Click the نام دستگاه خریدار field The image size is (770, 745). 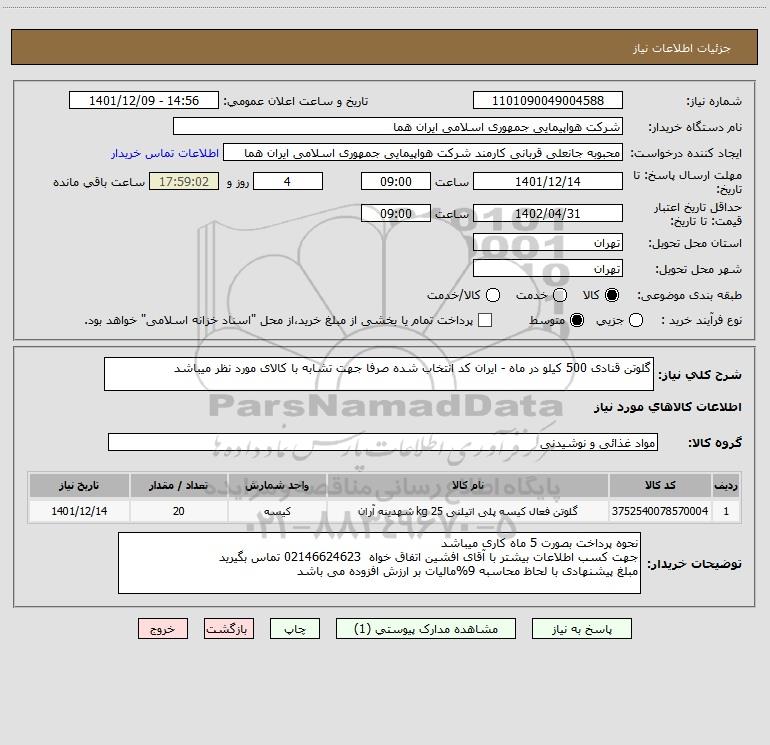pos(398,126)
